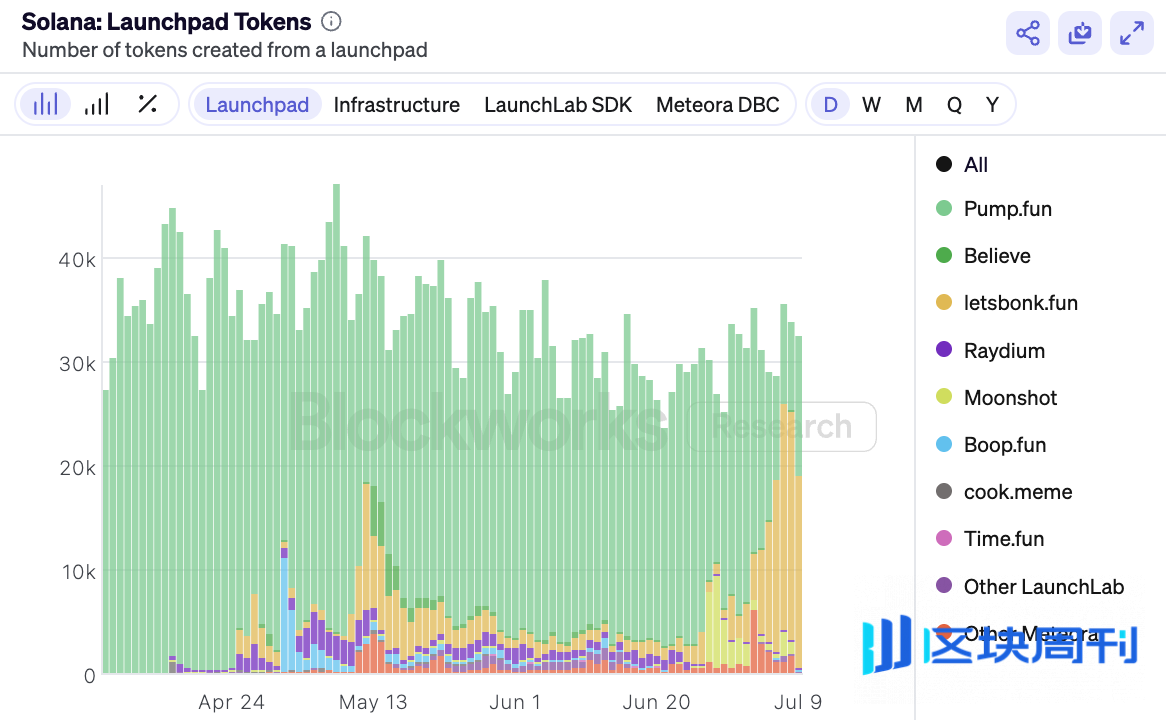
Task: Click the 30k y-axis label
Action: [x=77, y=364]
